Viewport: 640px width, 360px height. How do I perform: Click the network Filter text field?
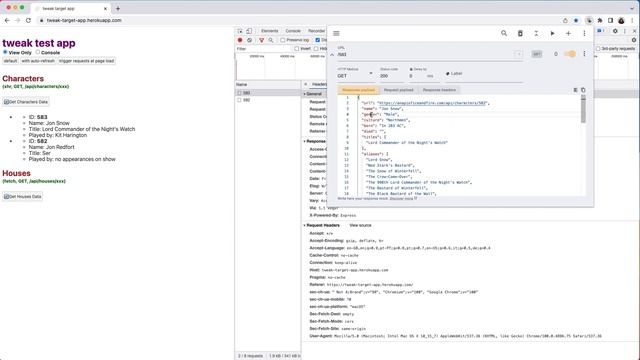coord(264,49)
